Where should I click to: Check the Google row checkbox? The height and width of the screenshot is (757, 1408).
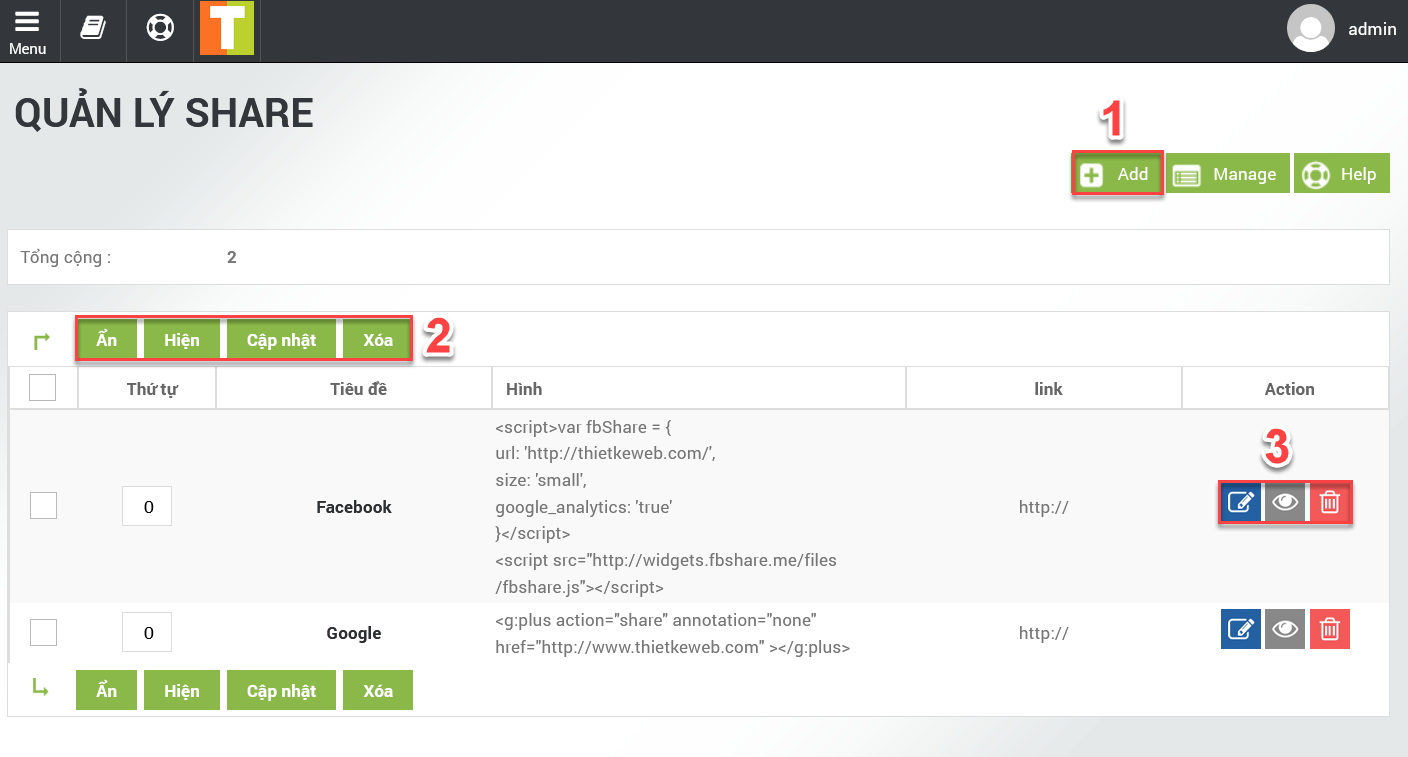(x=43, y=632)
